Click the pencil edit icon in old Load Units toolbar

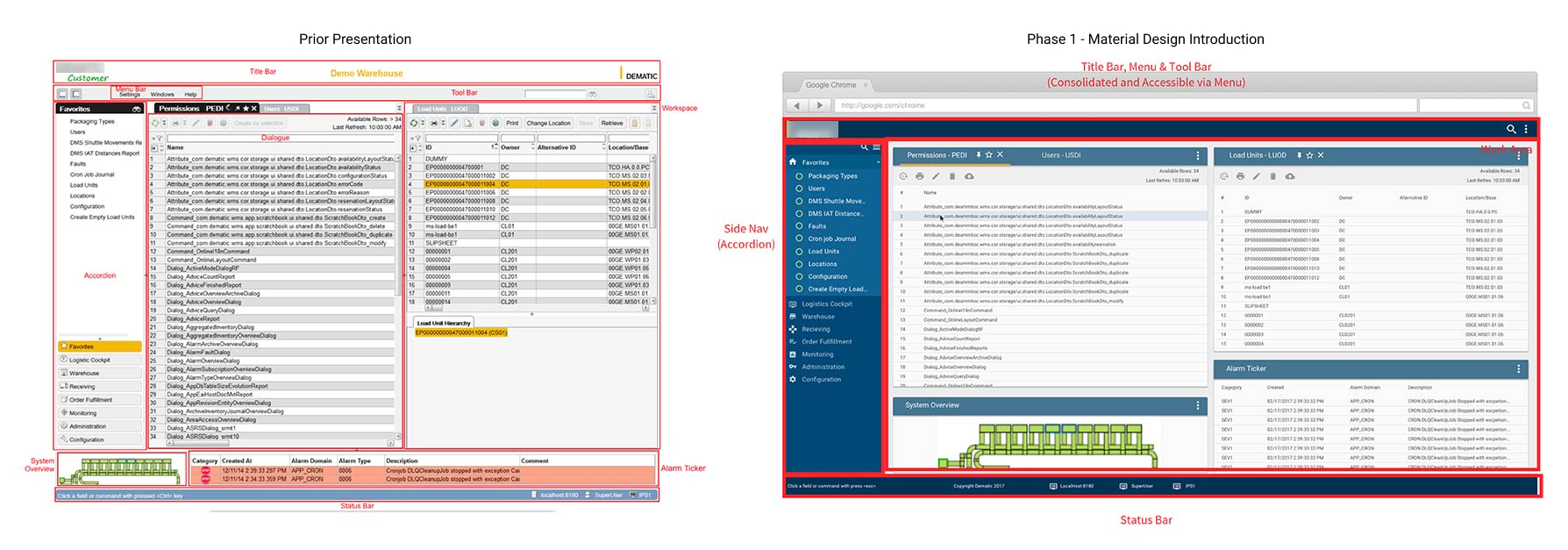click(454, 123)
